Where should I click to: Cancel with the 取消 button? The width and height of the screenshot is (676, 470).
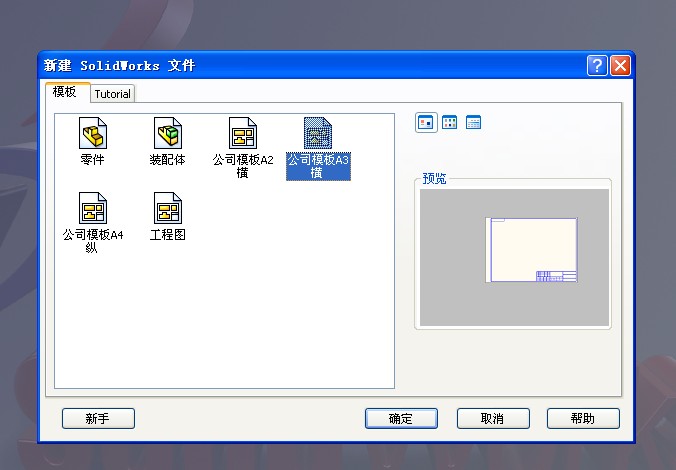coord(493,418)
